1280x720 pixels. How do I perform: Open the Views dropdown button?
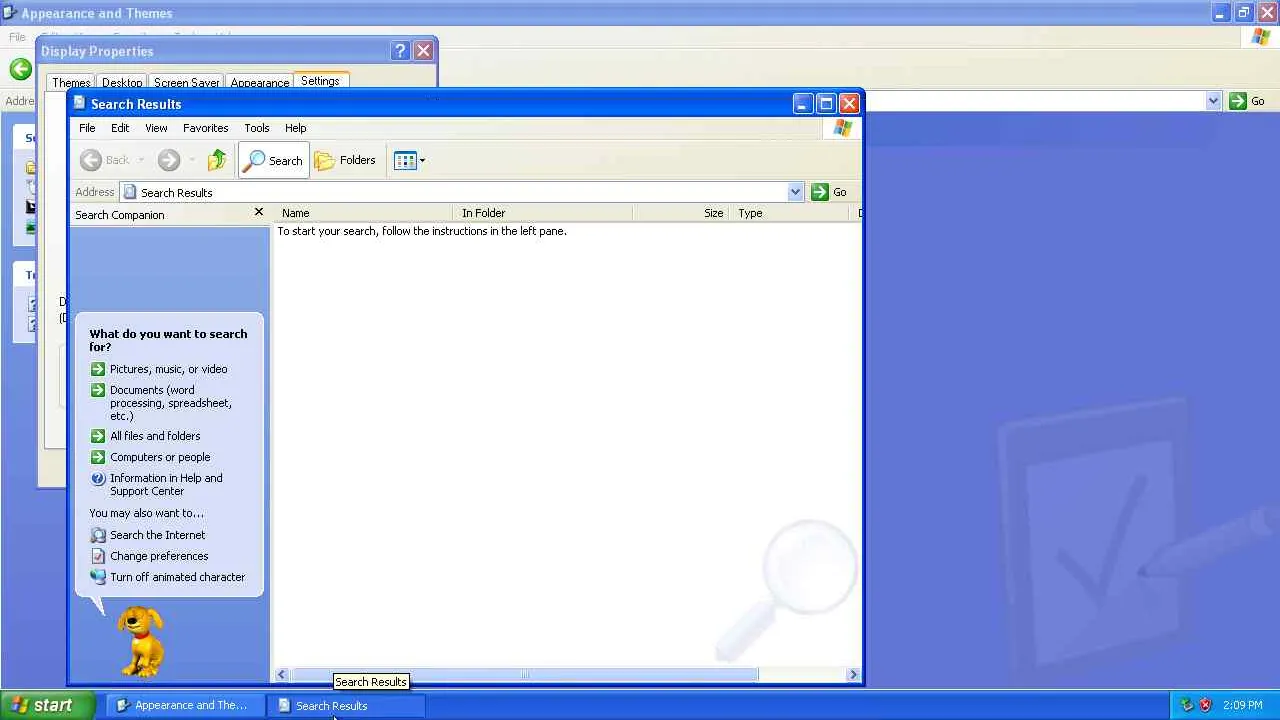(409, 160)
